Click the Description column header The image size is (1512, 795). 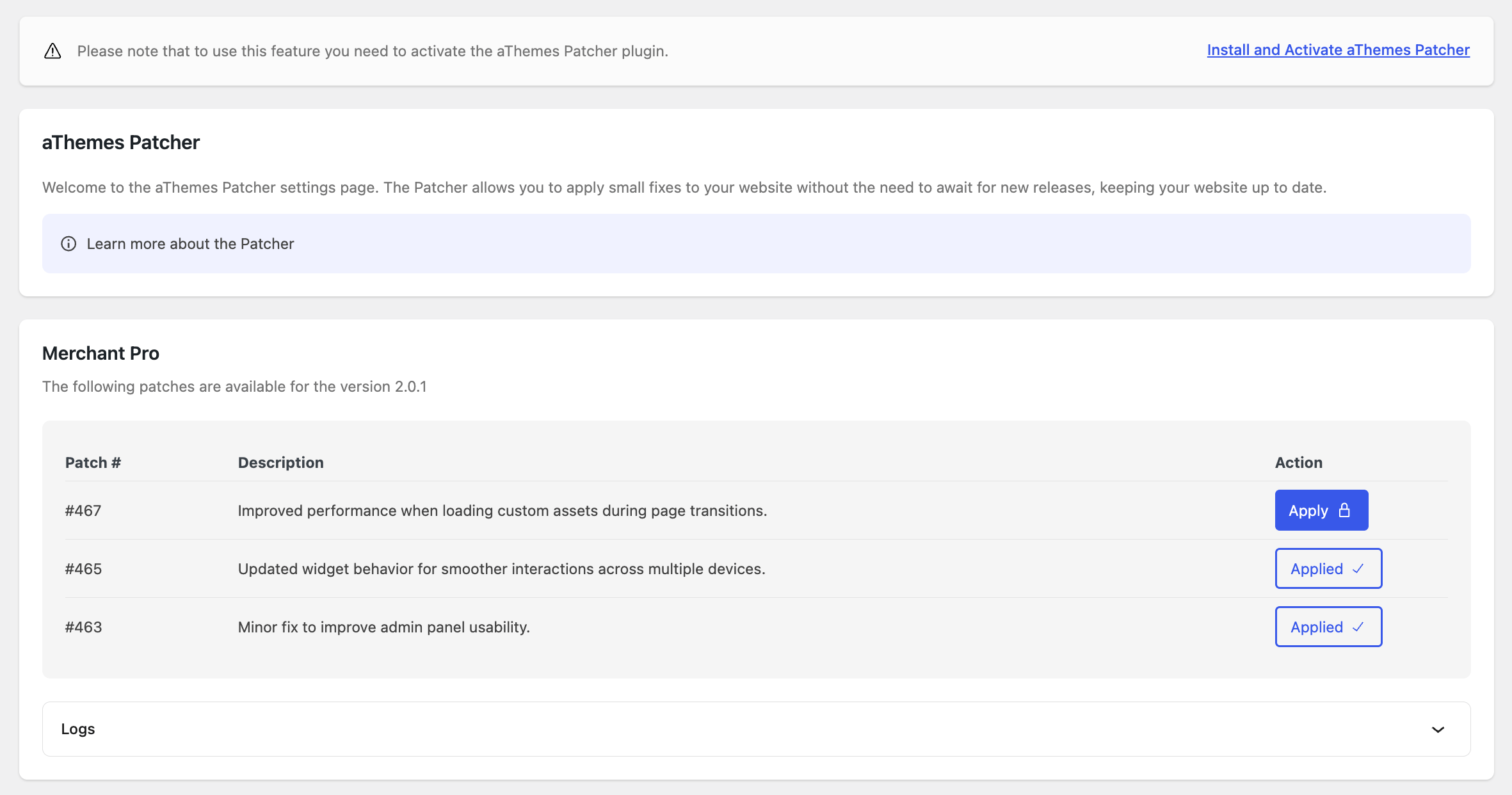[x=280, y=463]
